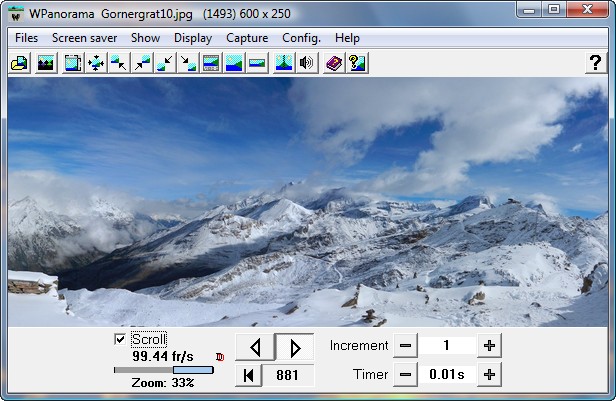
Task: Click the panorama mountain image
Action: click(308, 202)
